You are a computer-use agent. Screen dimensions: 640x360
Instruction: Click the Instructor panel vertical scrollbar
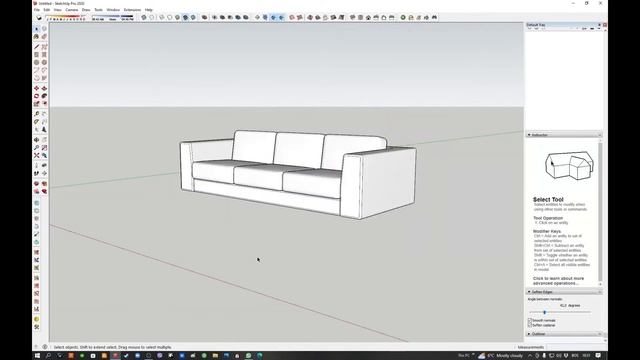point(600,211)
